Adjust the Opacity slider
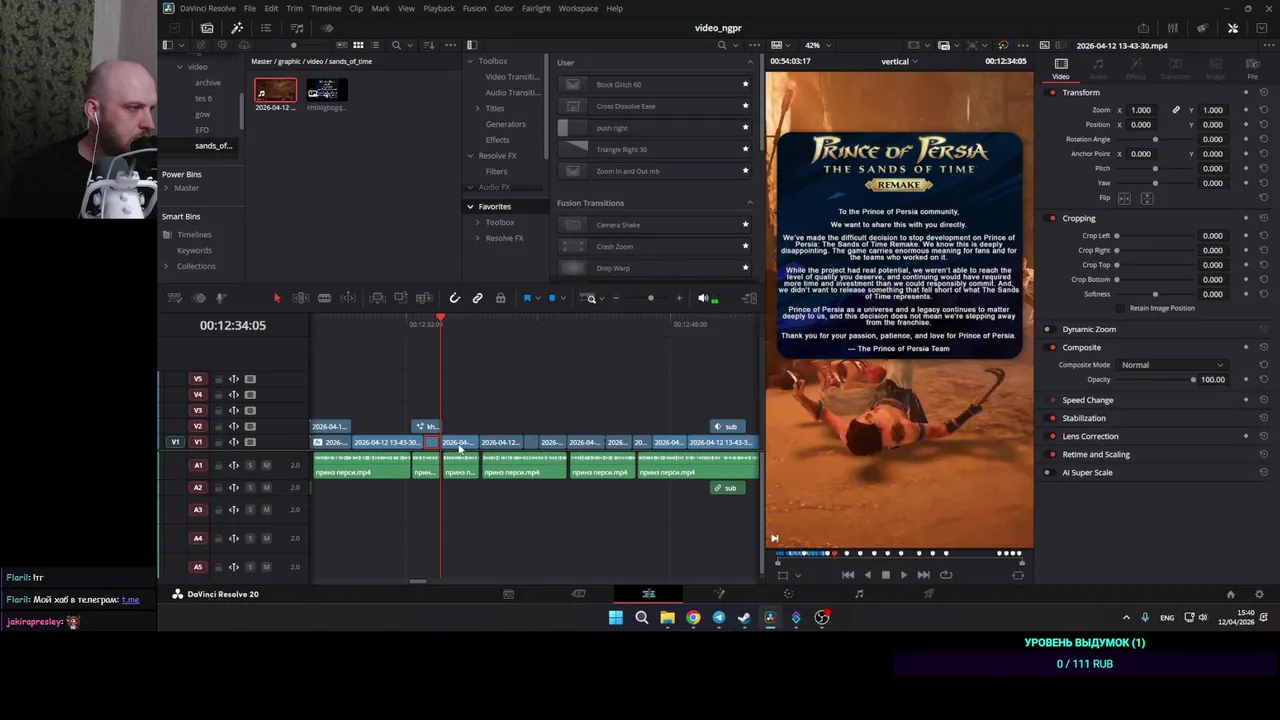1280x720 pixels. 1155,380
